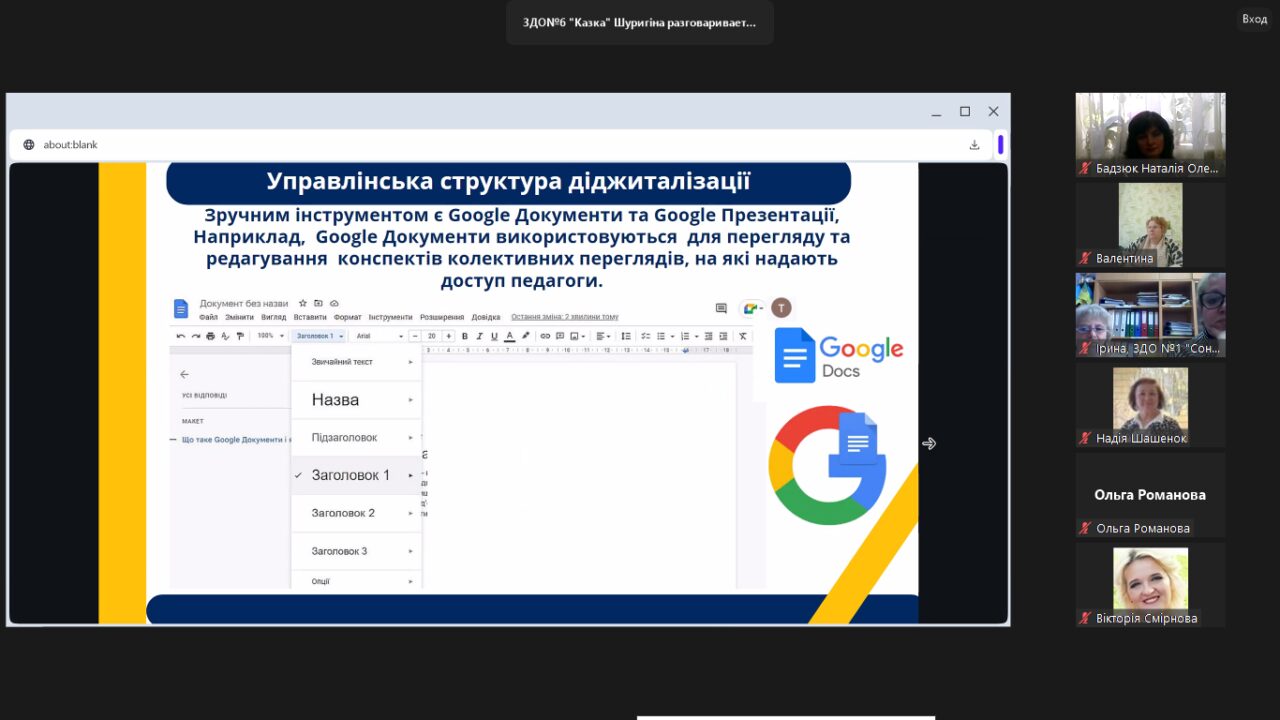
Task: Click the line spacing icon
Action: 626,336
